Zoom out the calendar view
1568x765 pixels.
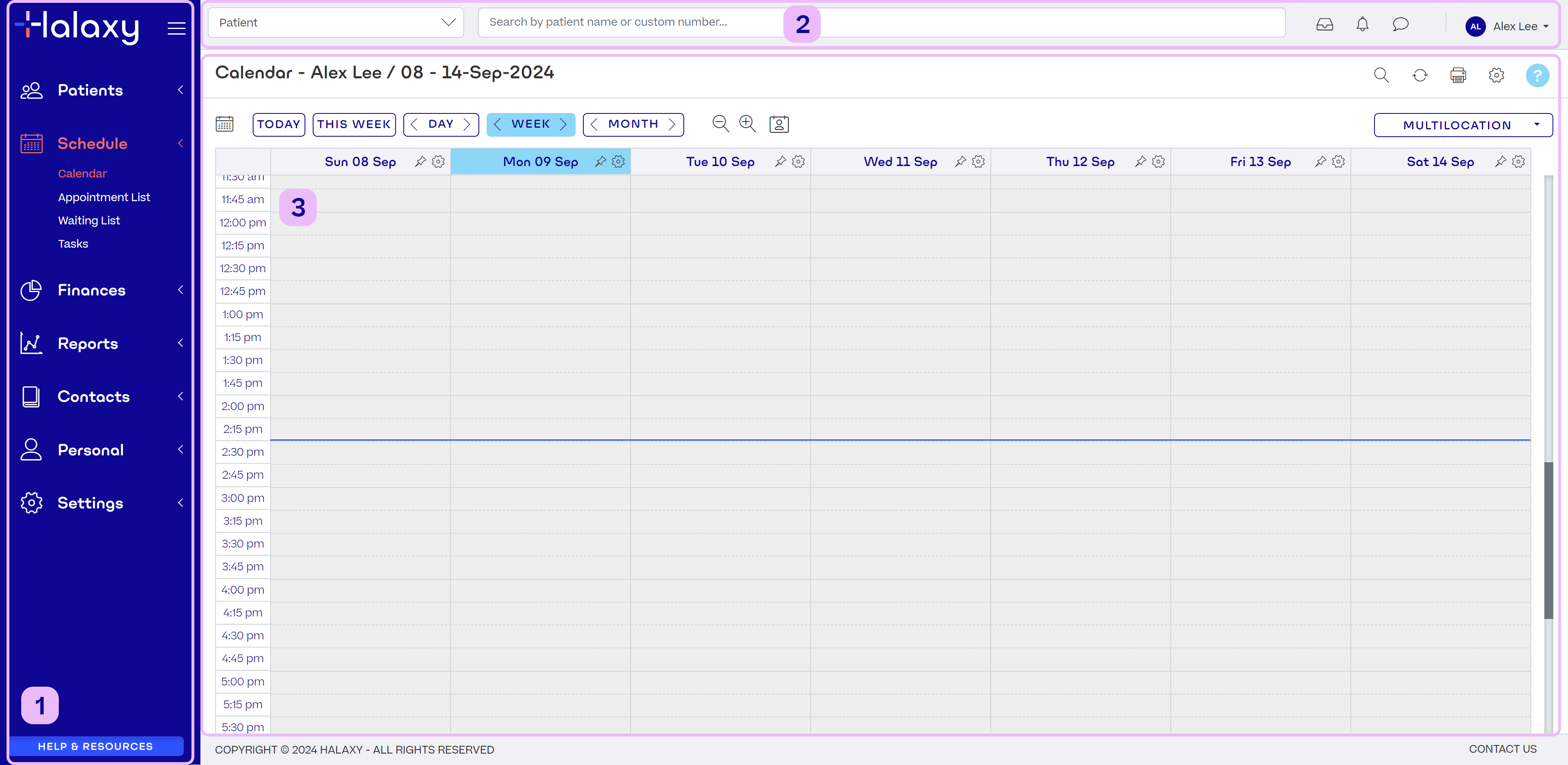pyautogui.click(x=720, y=124)
